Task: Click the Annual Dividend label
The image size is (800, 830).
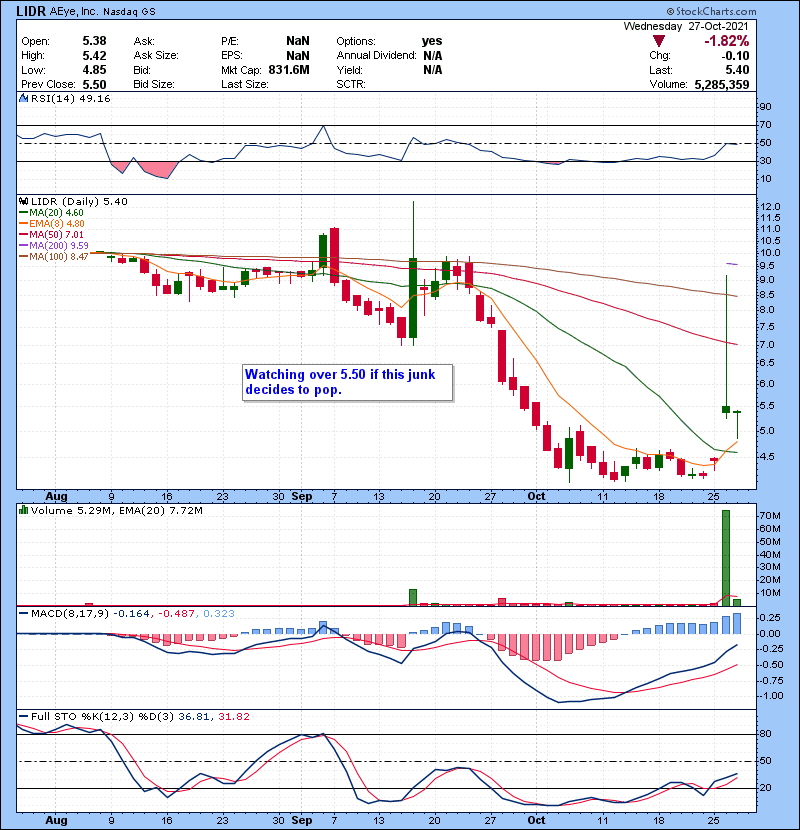Action: point(376,56)
